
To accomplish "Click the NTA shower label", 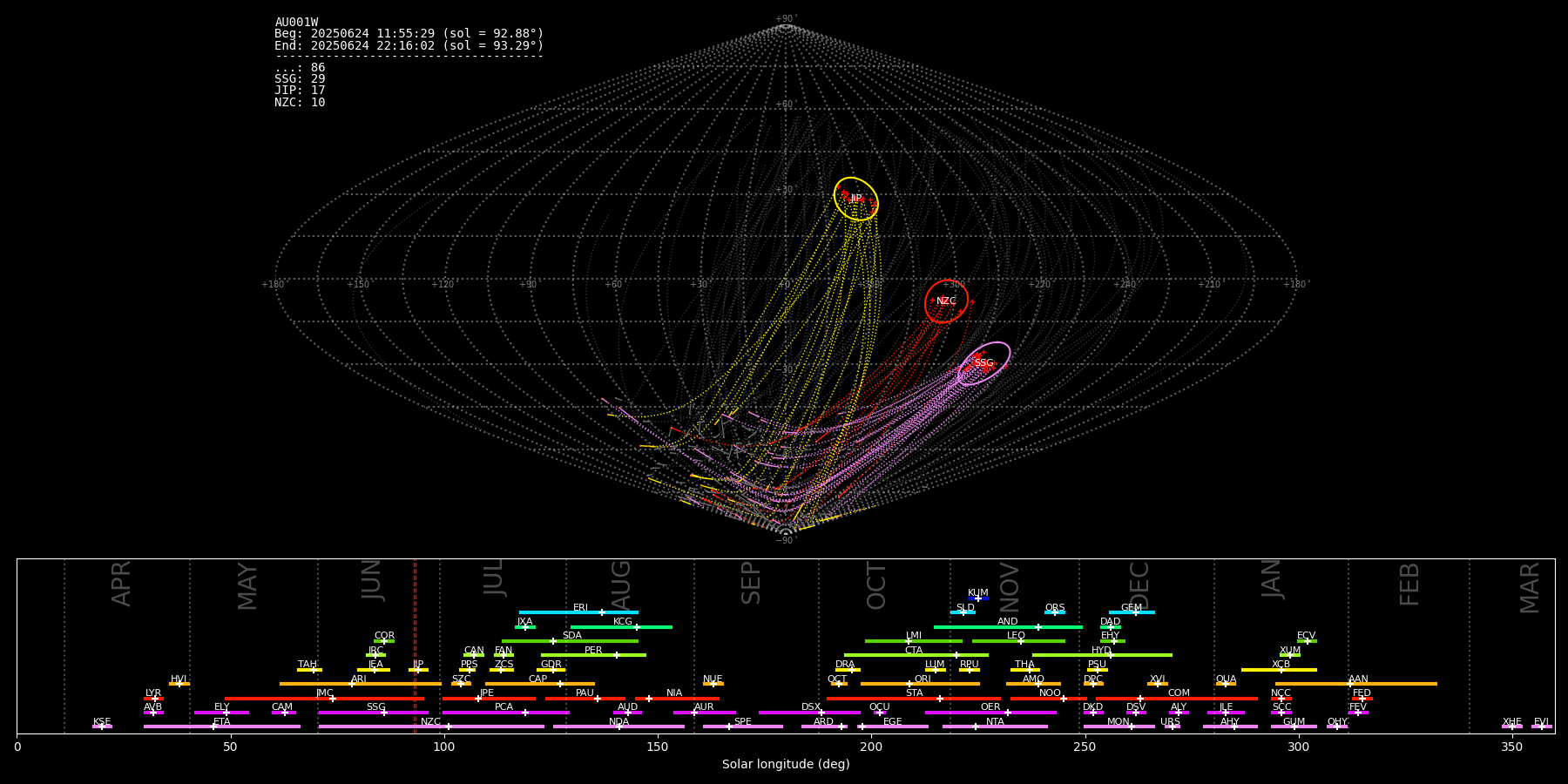I will (995, 722).
